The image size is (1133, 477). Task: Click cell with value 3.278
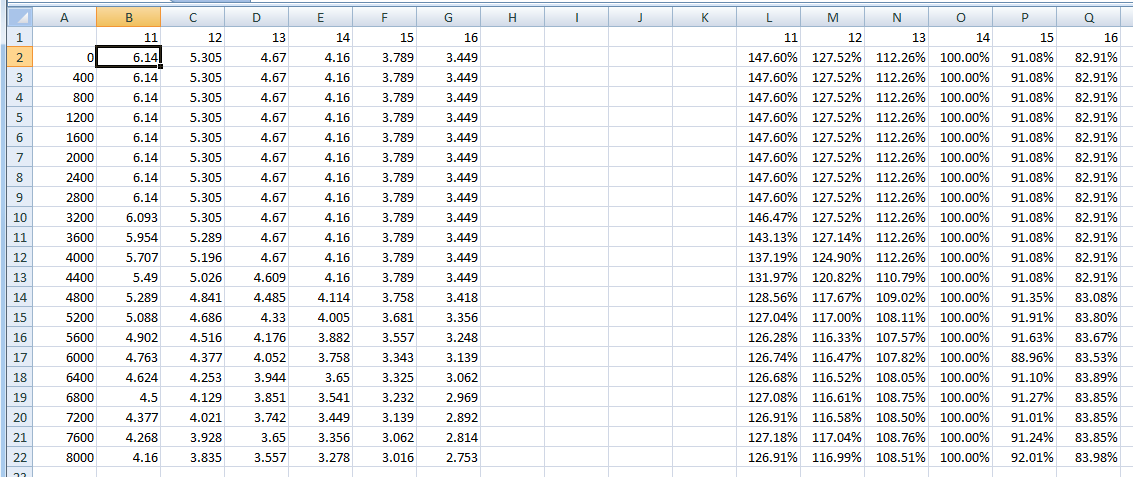(x=320, y=457)
